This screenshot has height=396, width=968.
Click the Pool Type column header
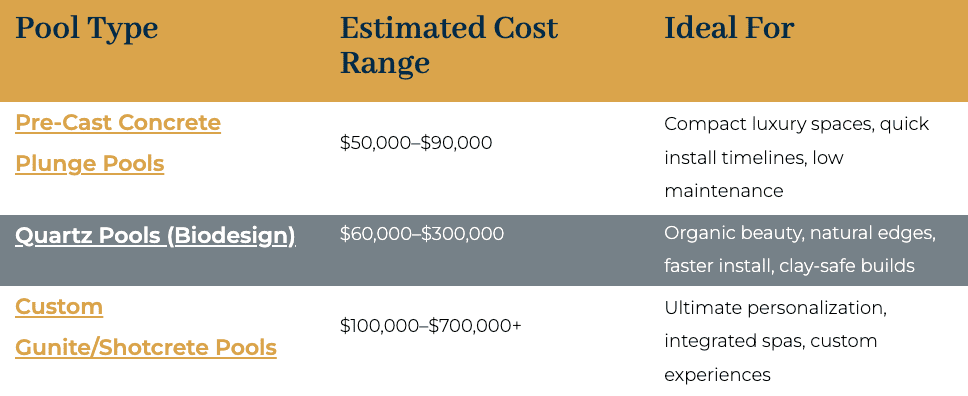point(86,28)
